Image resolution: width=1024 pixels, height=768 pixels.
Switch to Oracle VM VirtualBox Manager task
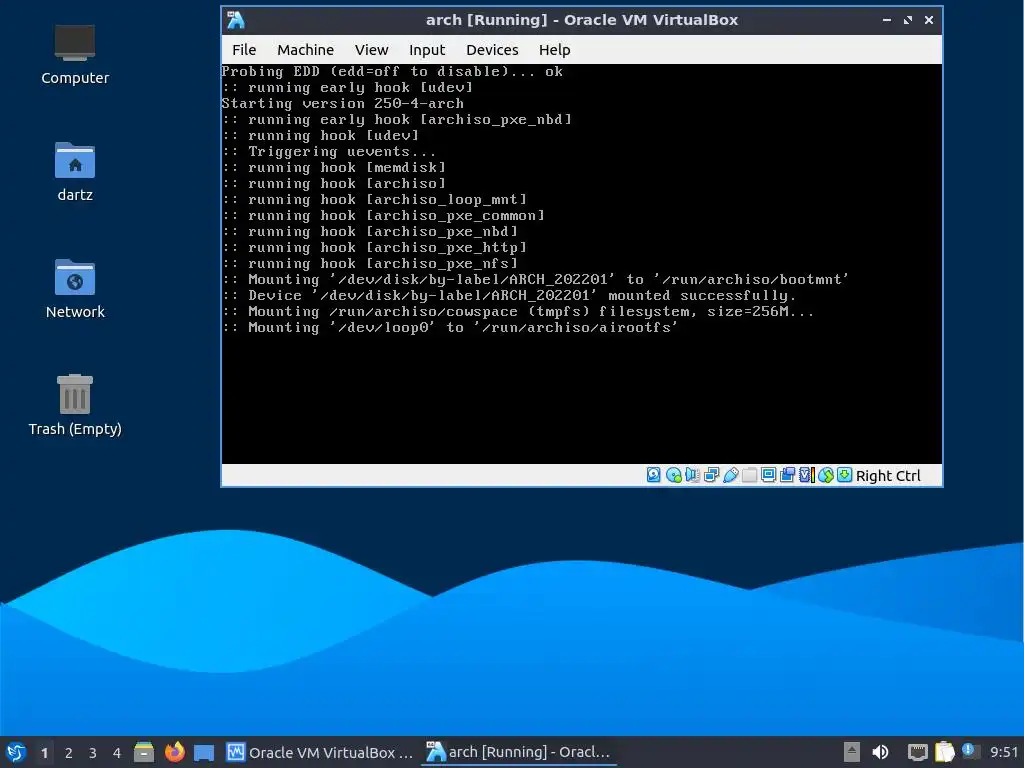tap(320, 752)
